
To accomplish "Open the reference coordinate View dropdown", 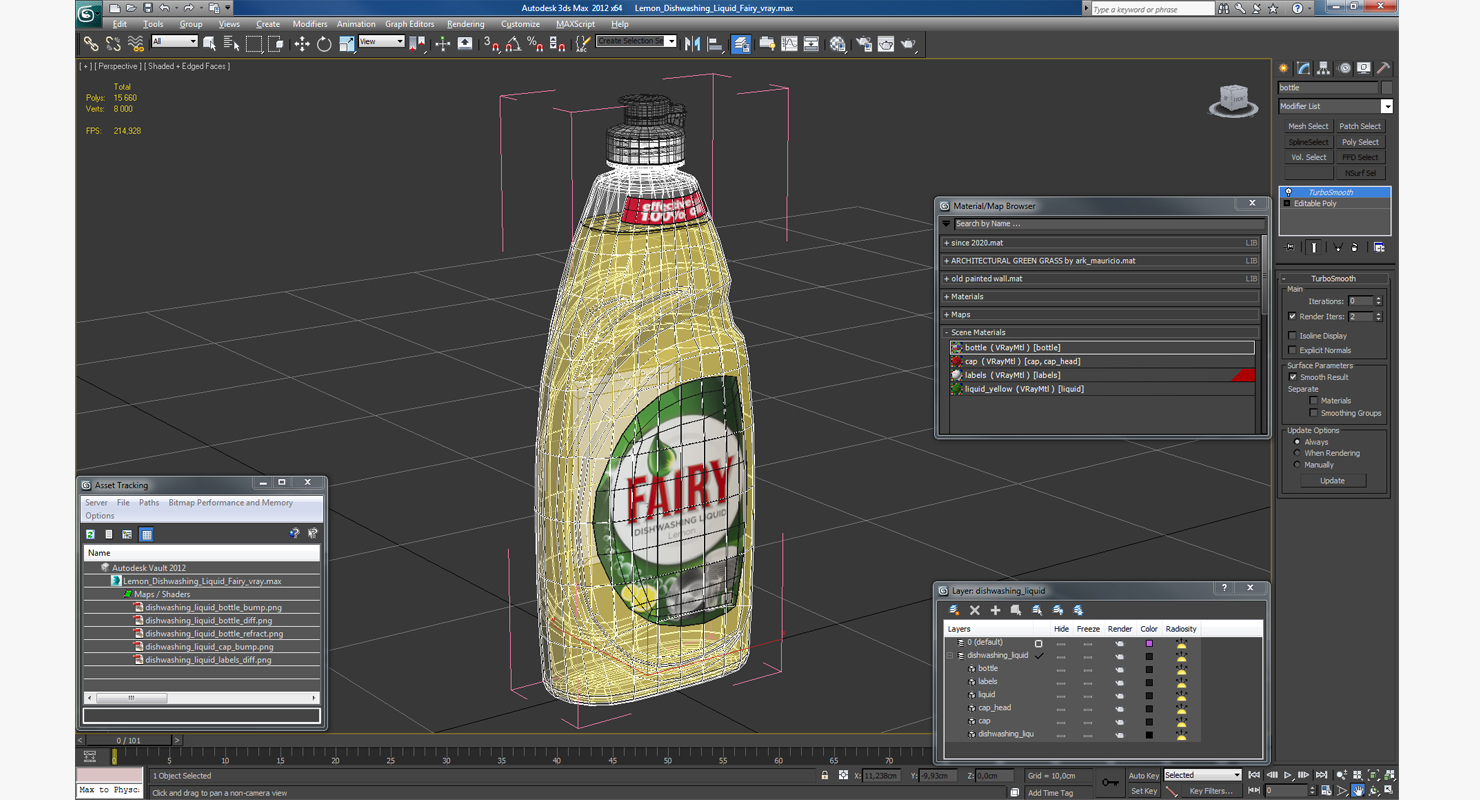I will coord(381,42).
